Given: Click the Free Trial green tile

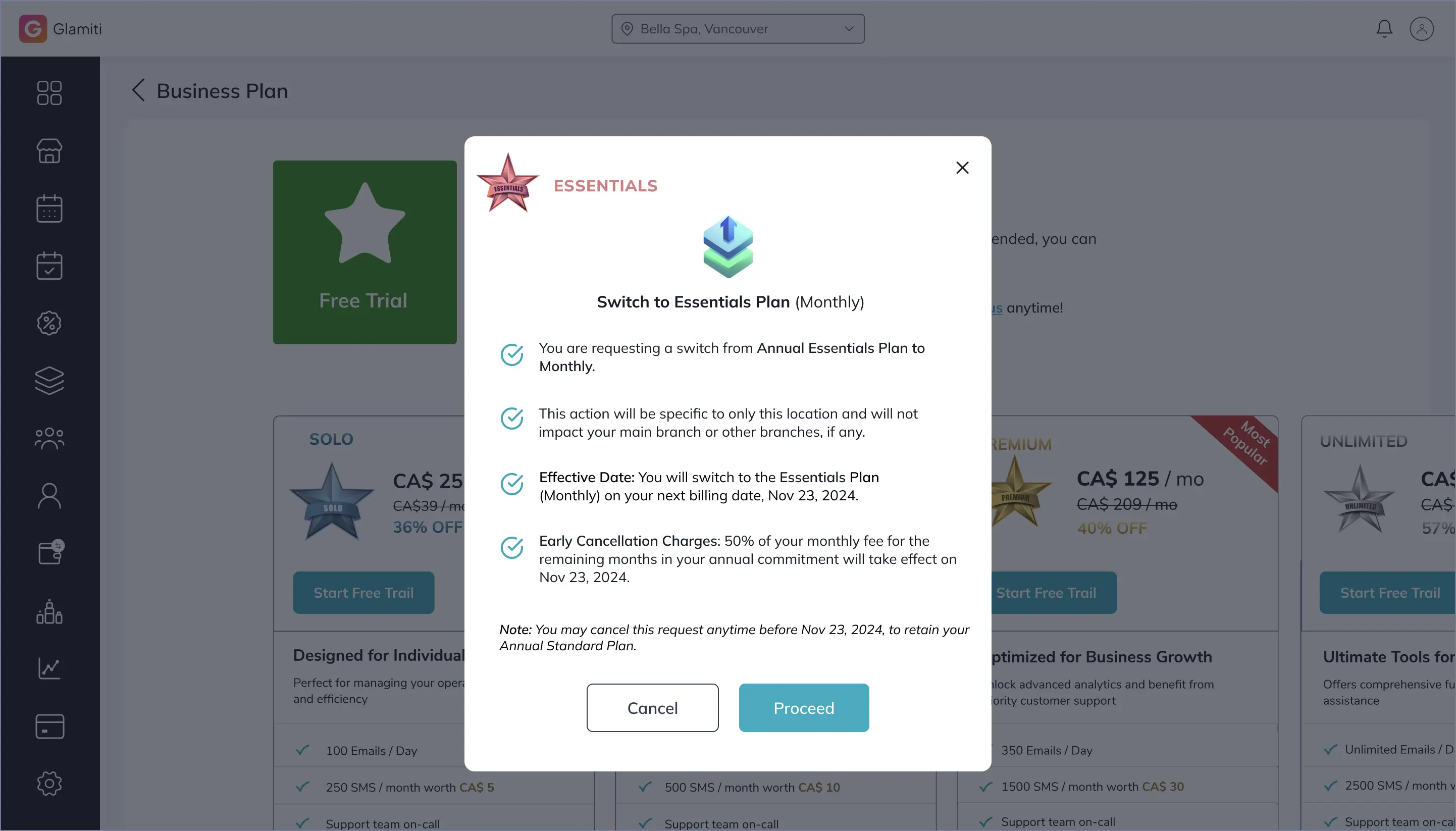Looking at the screenshot, I should point(365,252).
